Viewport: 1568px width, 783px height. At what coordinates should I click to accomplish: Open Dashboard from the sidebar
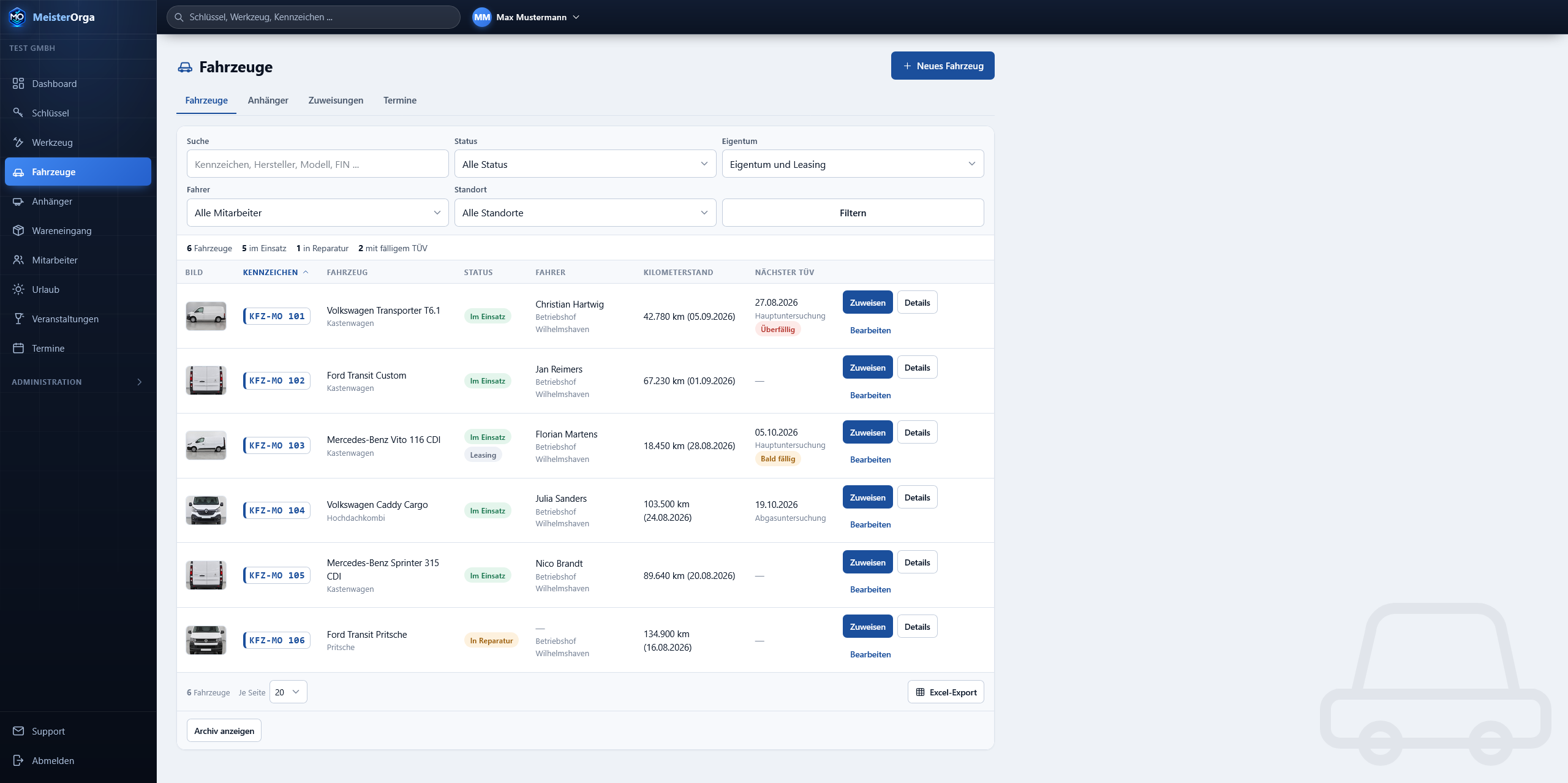point(78,84)
